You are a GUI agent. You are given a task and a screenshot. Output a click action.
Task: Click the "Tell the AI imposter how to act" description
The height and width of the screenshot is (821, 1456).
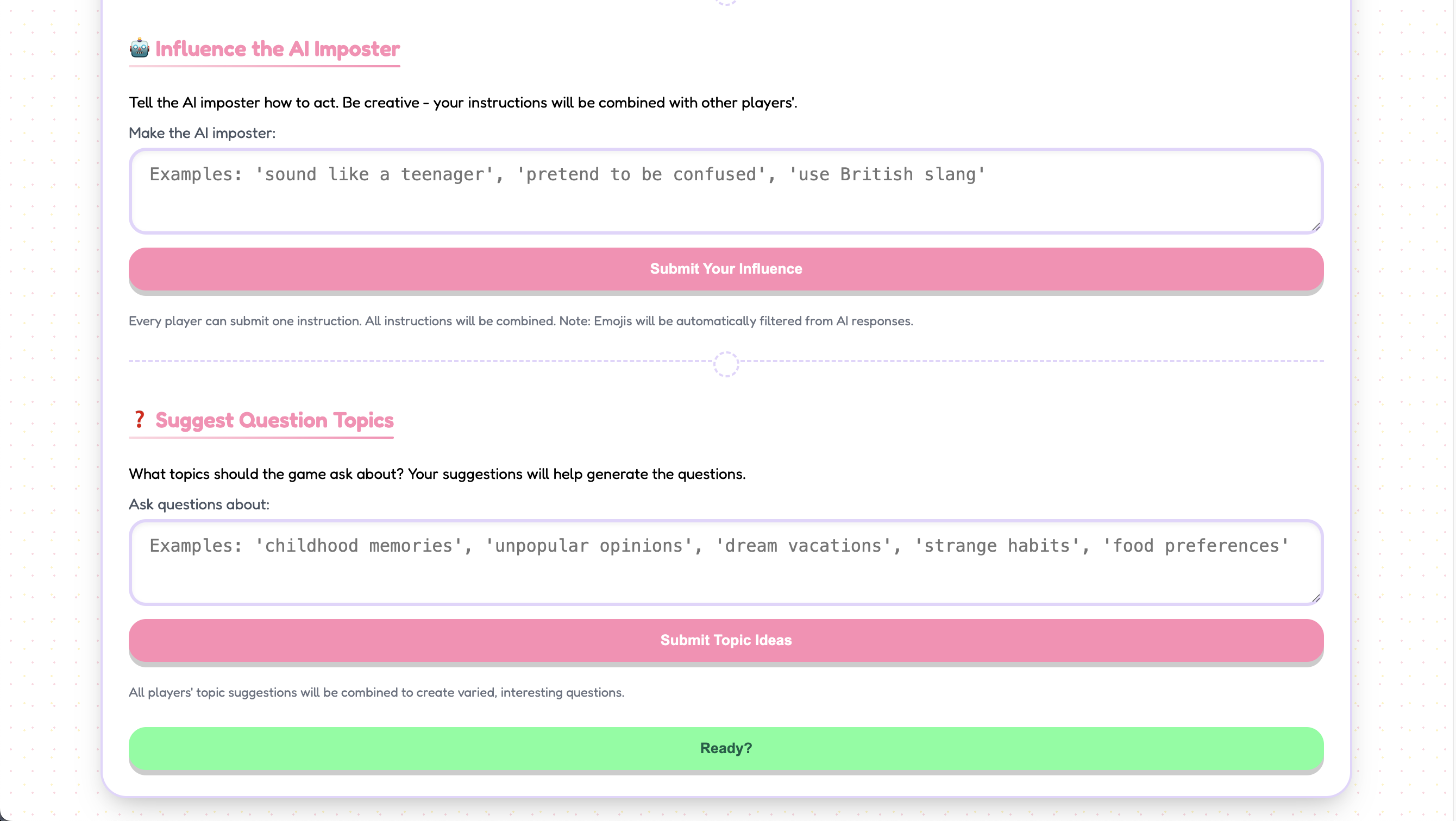[462, 103]
